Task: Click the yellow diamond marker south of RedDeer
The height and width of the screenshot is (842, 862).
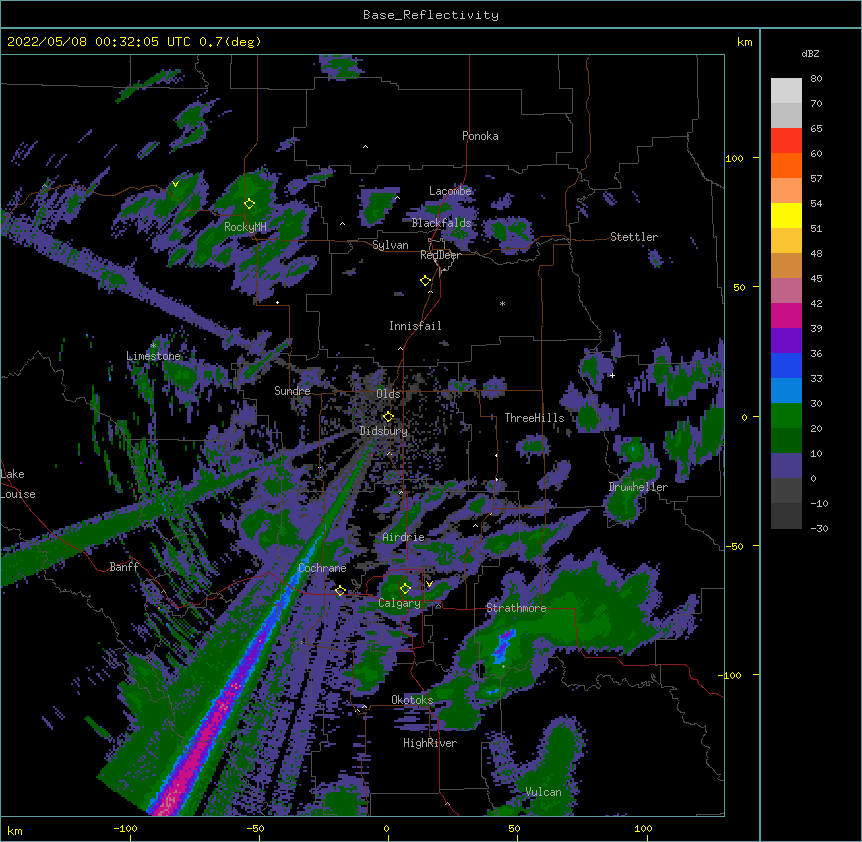Action: 426,281
